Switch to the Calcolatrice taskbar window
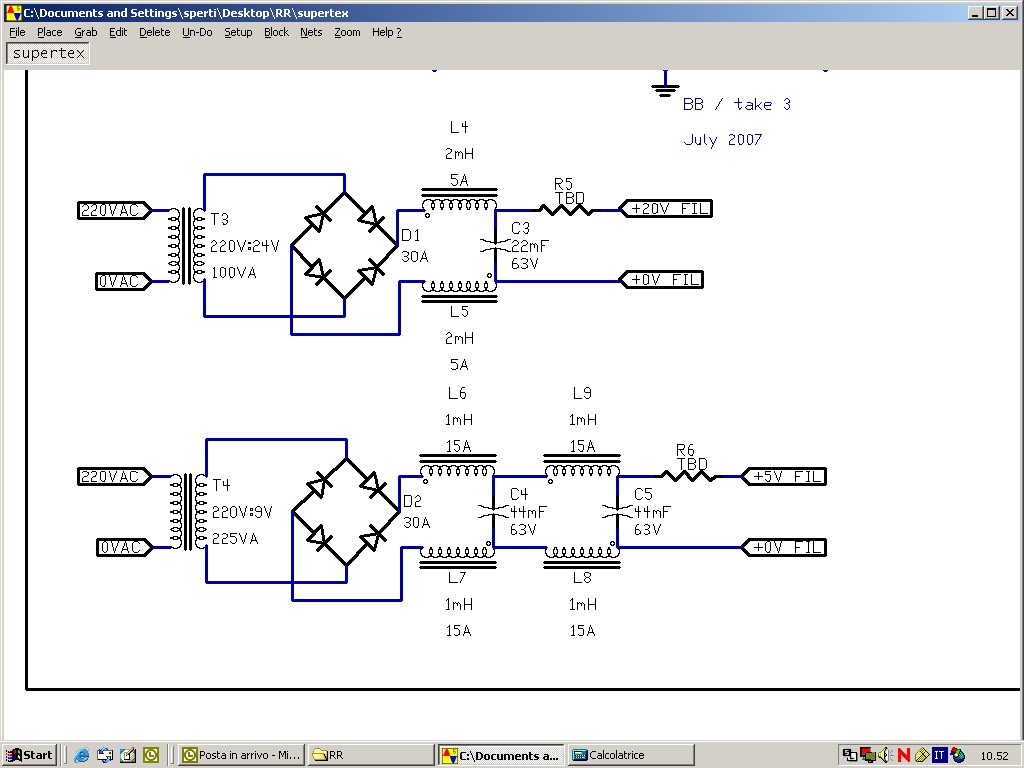1024x768 pixels. (x=630, y=755)
